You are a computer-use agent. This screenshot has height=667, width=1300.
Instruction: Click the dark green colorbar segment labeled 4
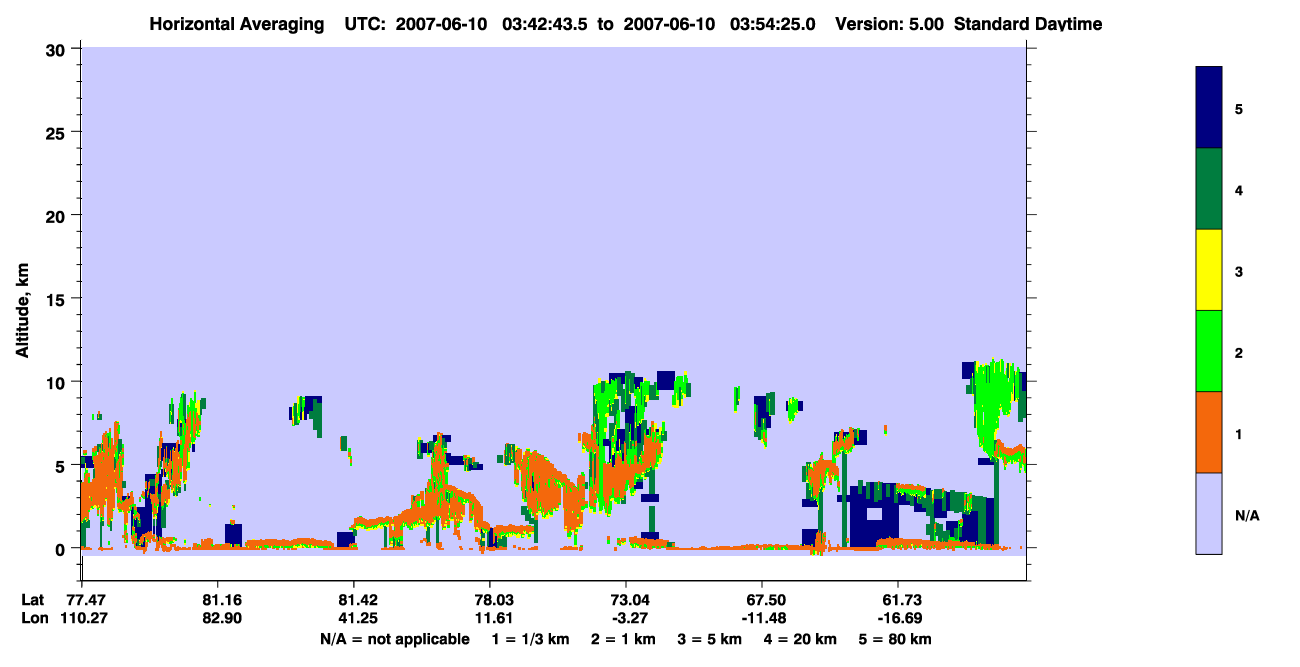point(1209,189)
